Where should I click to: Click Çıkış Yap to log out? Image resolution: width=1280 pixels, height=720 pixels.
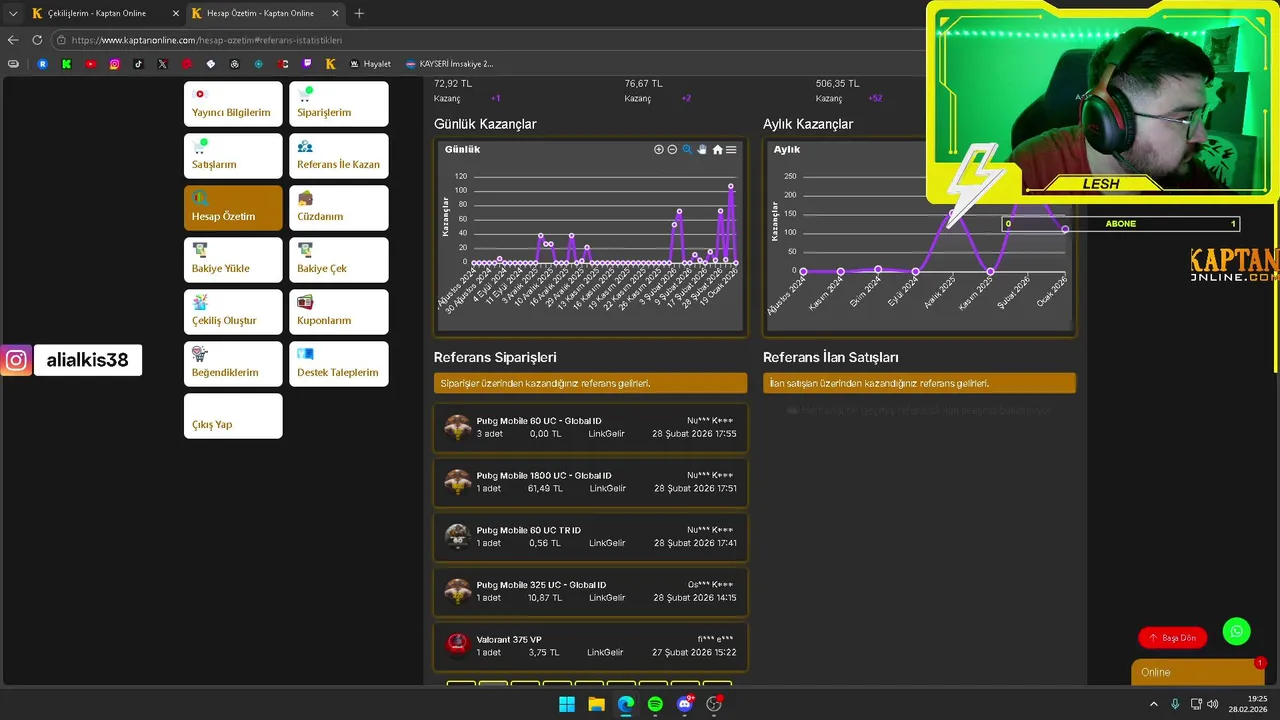(x=233, y=416)
